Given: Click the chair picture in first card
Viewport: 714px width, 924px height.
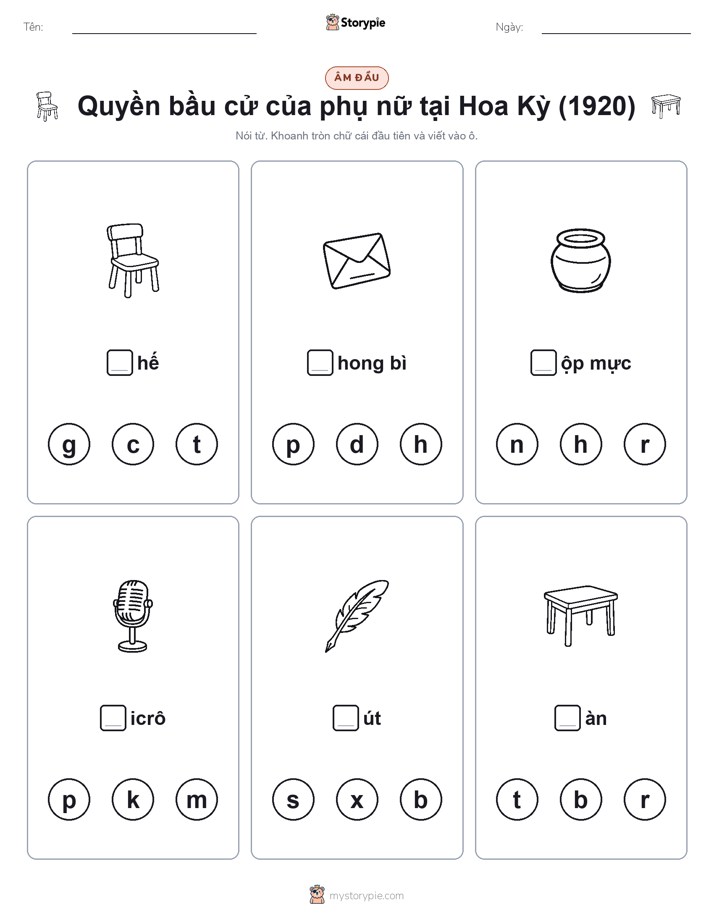Looking at the screenshot, I should 133,260.
